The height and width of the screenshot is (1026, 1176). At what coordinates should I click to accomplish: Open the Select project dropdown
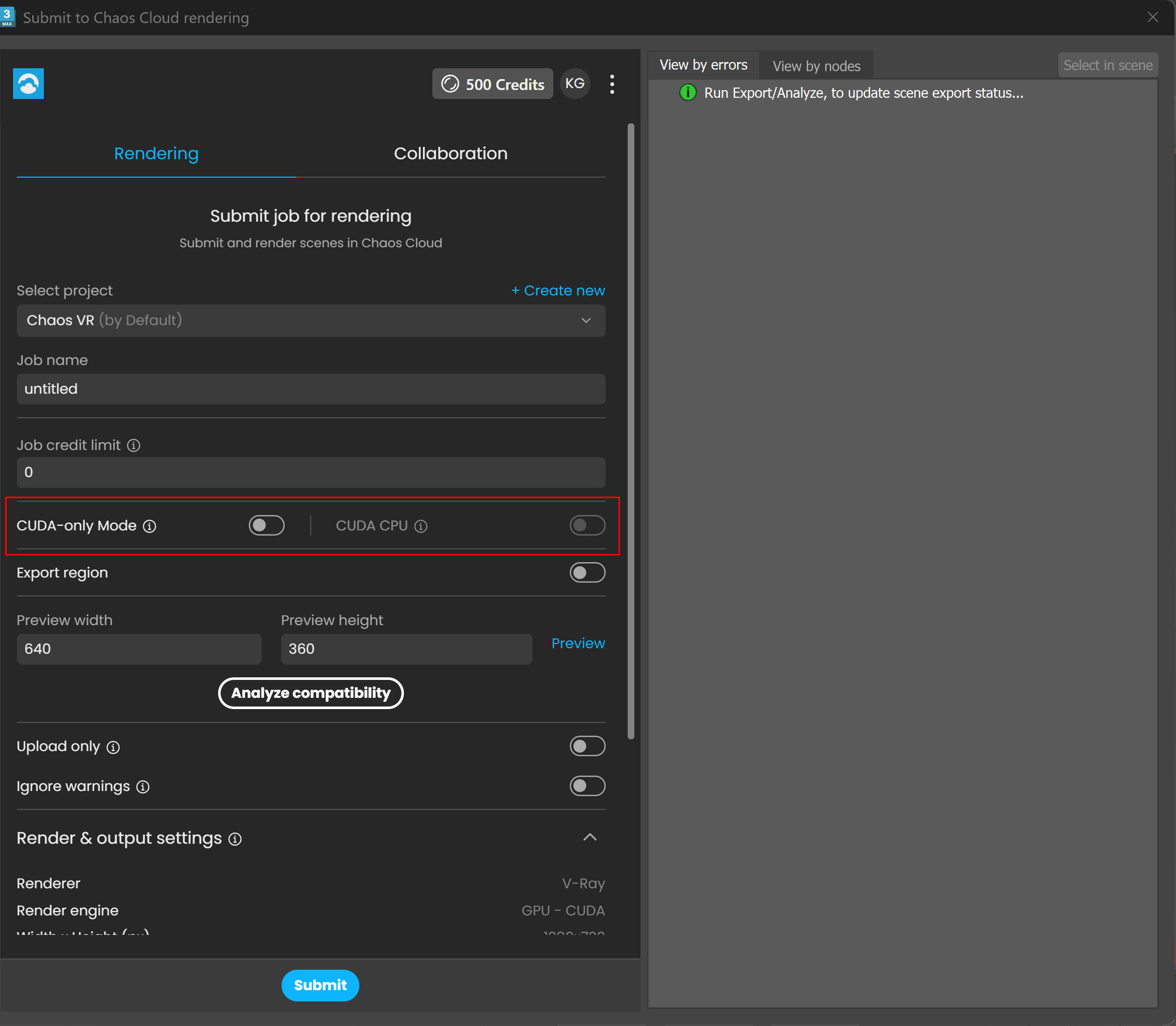[x=311, y=320]
